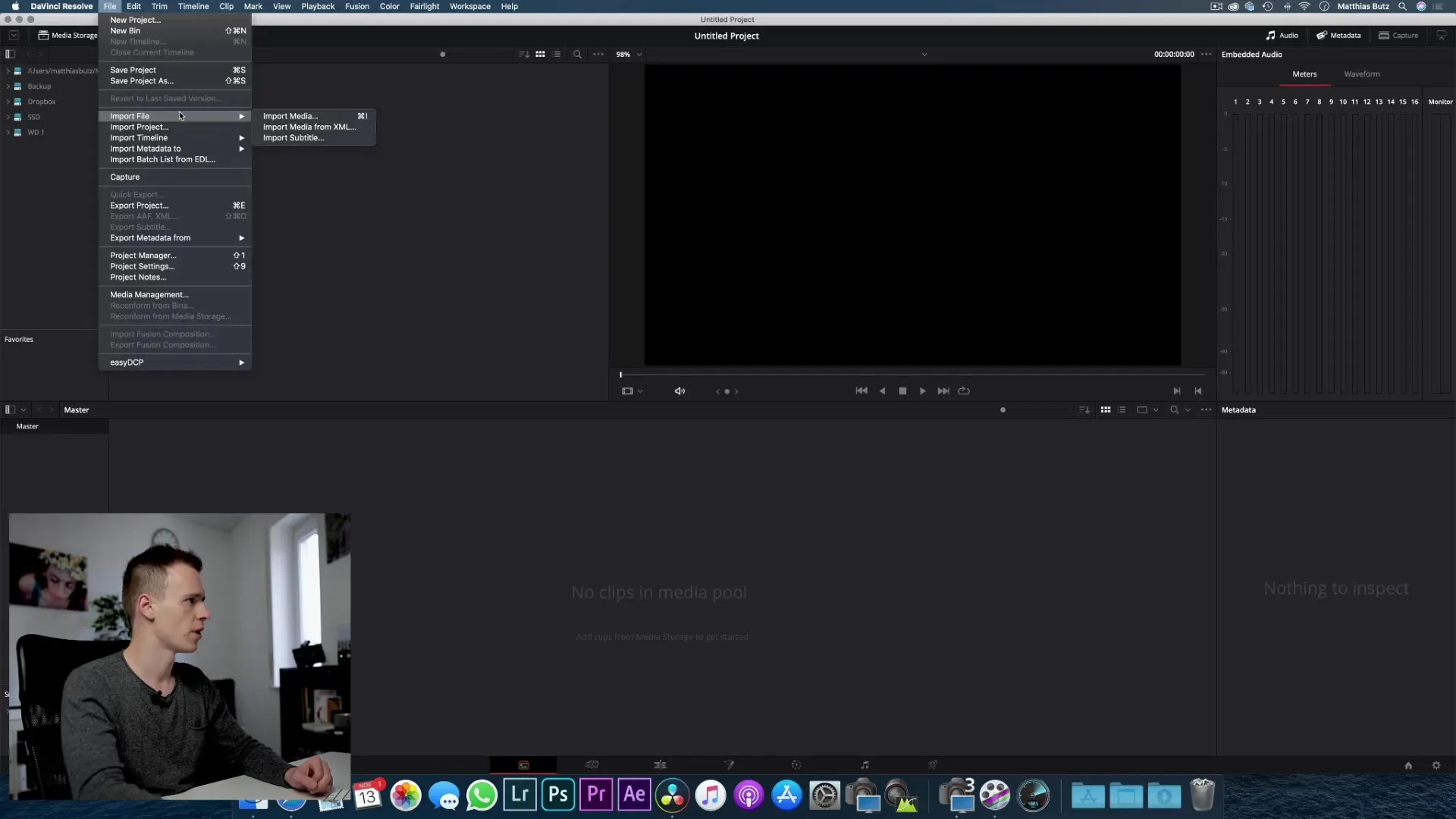Image resolution: width=1456 pixels, height=819 pixels.
Task: Open the Metadata panel button
Action: pos(1338,36)
